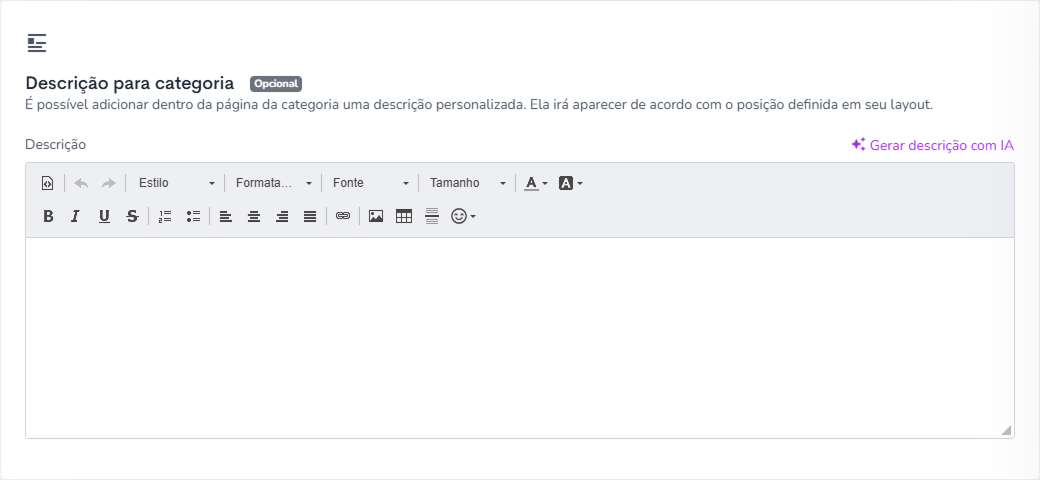The width and height of the screenshot is (1040, 480).
Task: Insert a hyperlink
Action: [343, 216]
